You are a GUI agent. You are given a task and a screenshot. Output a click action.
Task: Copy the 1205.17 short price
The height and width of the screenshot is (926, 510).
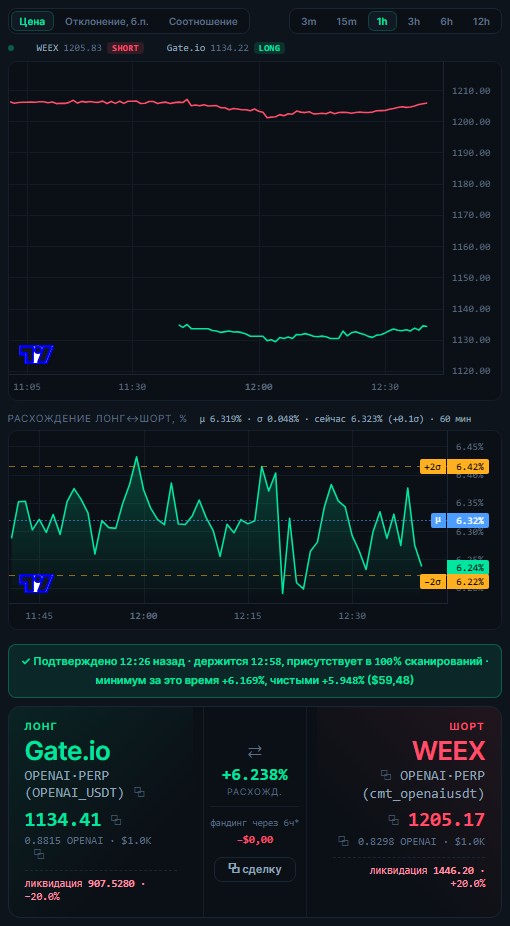point(394,820)
